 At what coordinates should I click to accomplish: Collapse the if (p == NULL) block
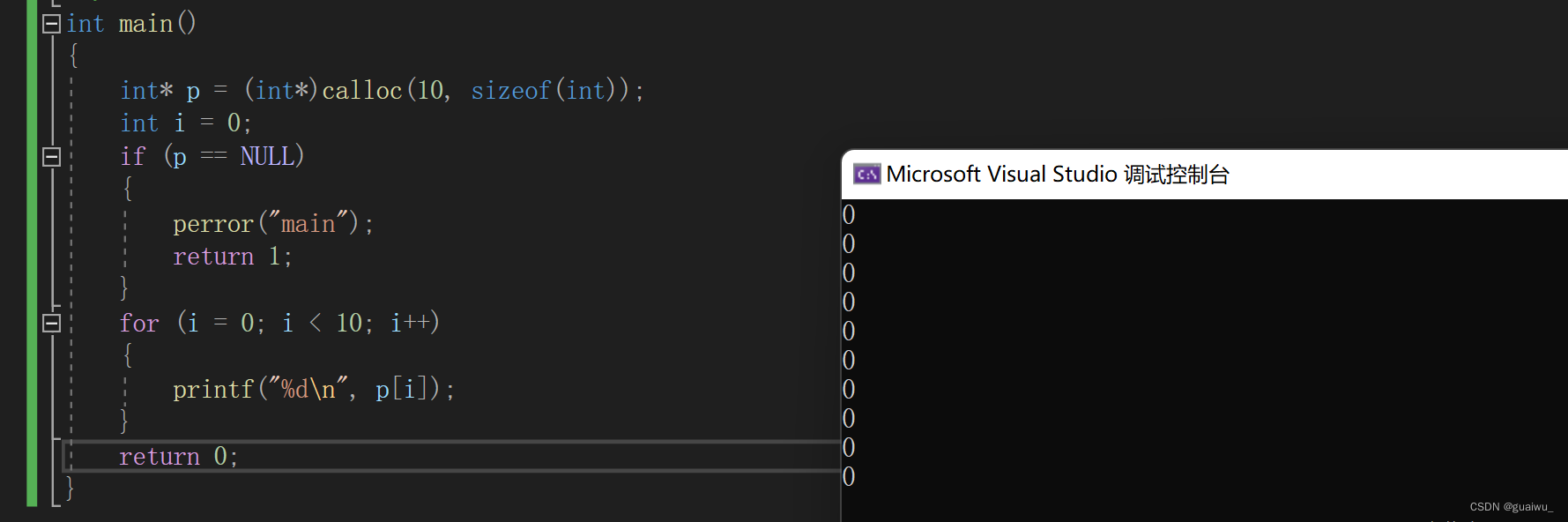pos(51,157)
